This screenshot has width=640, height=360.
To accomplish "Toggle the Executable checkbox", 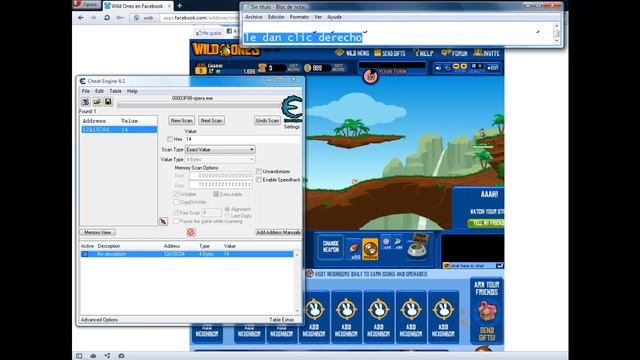I will click(216, 194).
